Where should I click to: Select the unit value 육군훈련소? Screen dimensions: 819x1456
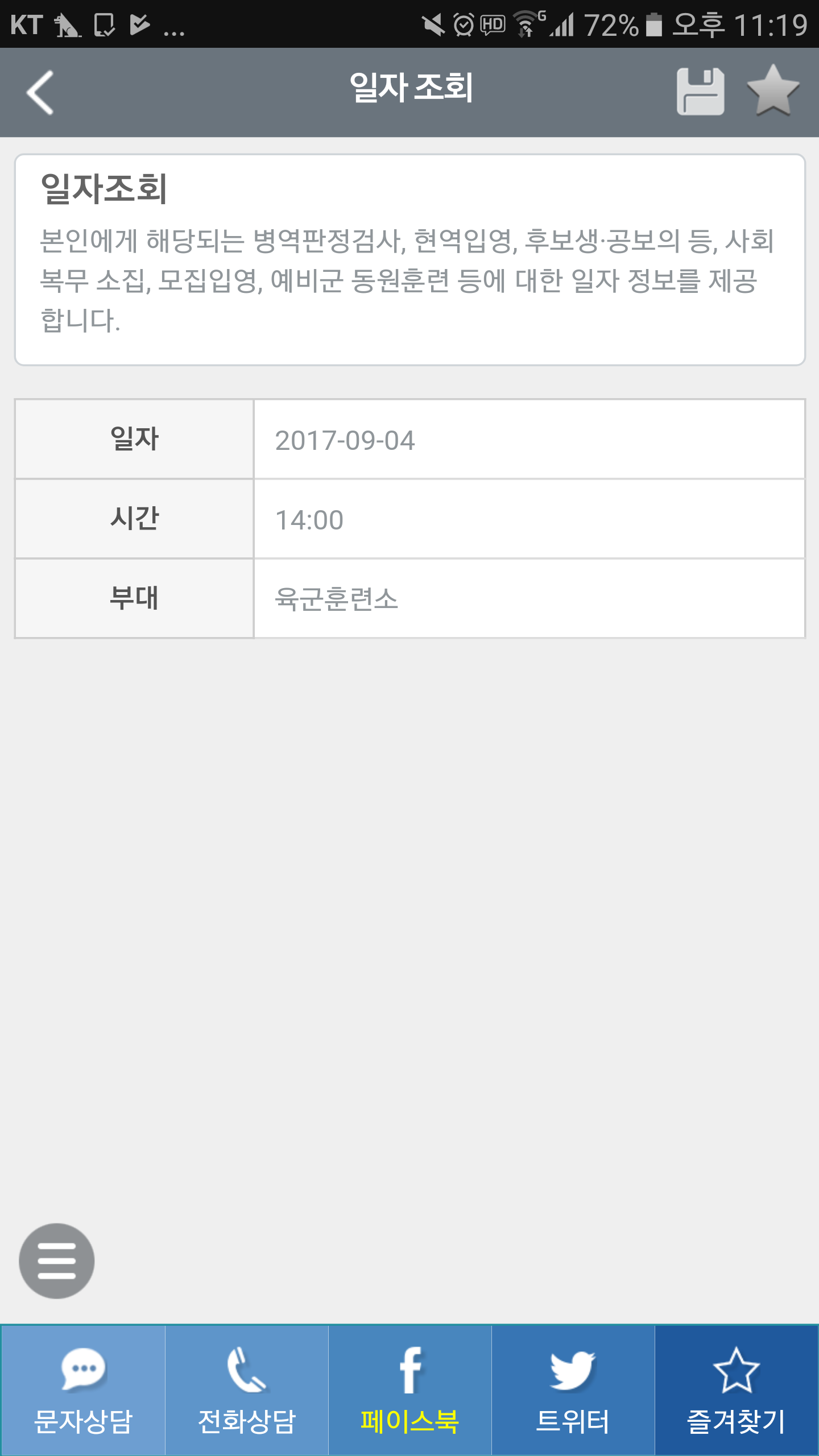pos(336,599)
